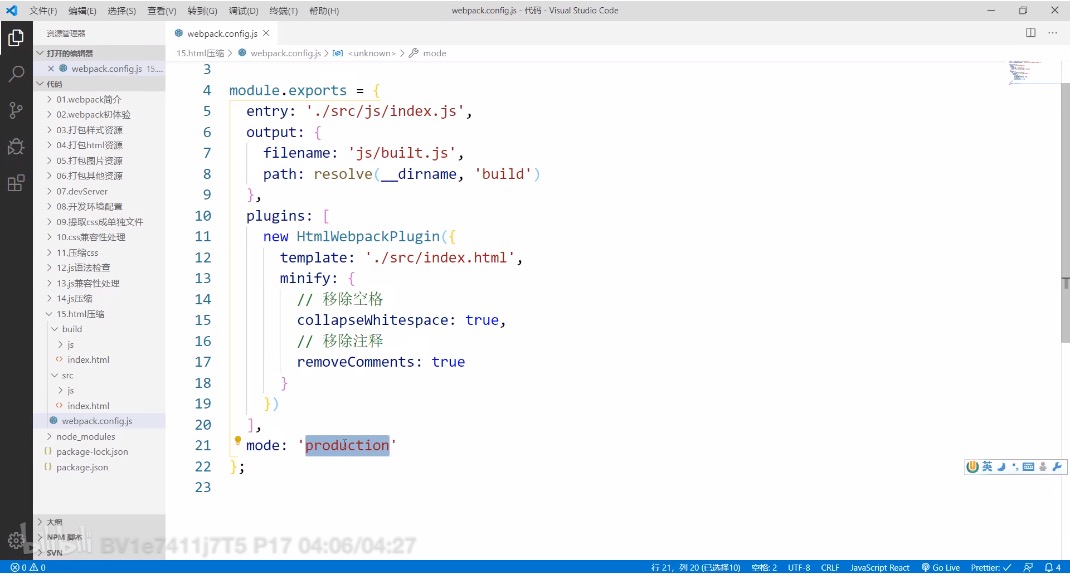Open the 选择(S) menu
This screenshot has width=1070, height=574.
(121, 11)
